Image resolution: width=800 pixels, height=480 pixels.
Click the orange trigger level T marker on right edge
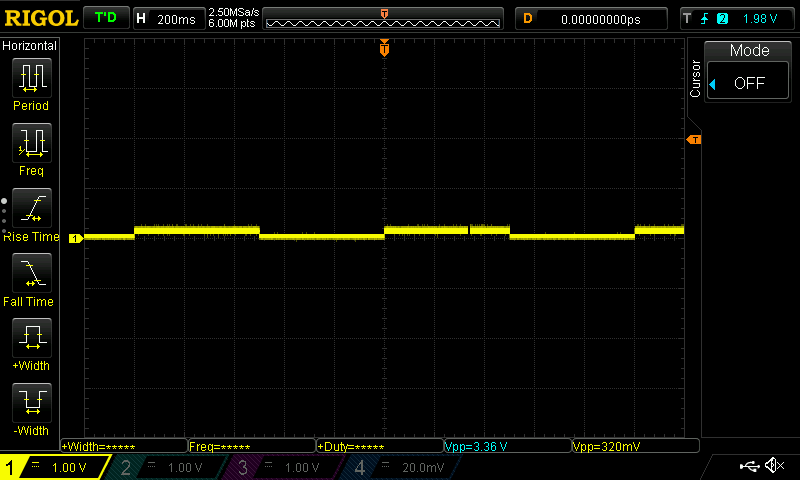pyautogui.click(x=694, y=139)
